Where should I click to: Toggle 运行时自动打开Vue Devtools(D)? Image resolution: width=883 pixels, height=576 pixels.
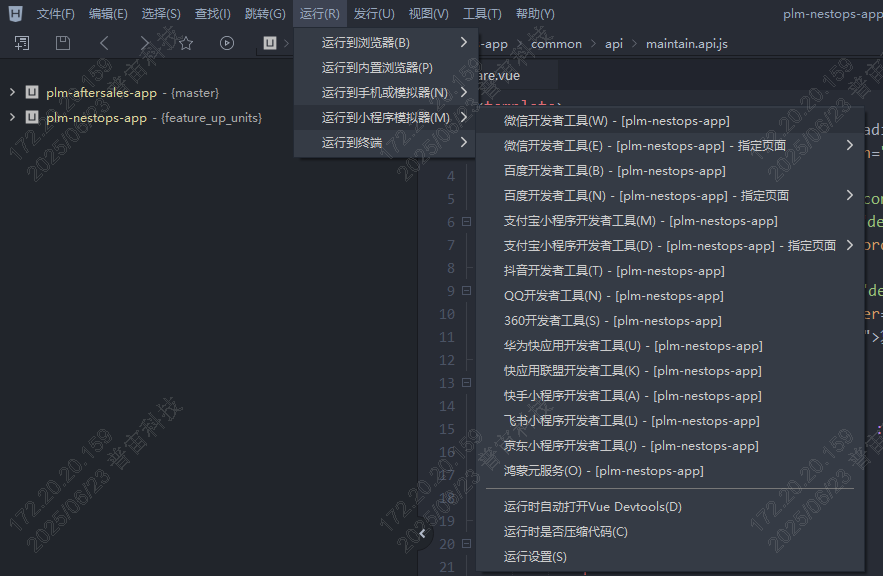pos(670,507)
